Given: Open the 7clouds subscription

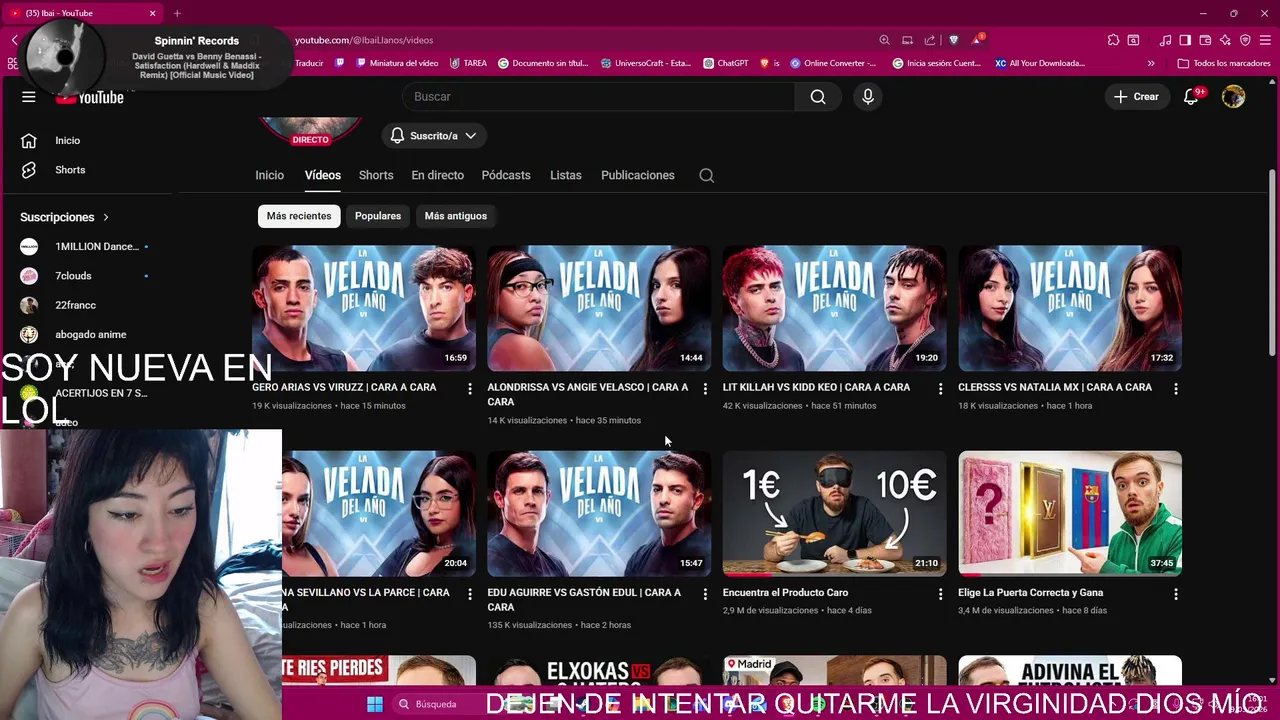Looking at the screenshot, I should click(x=85, y=276).
